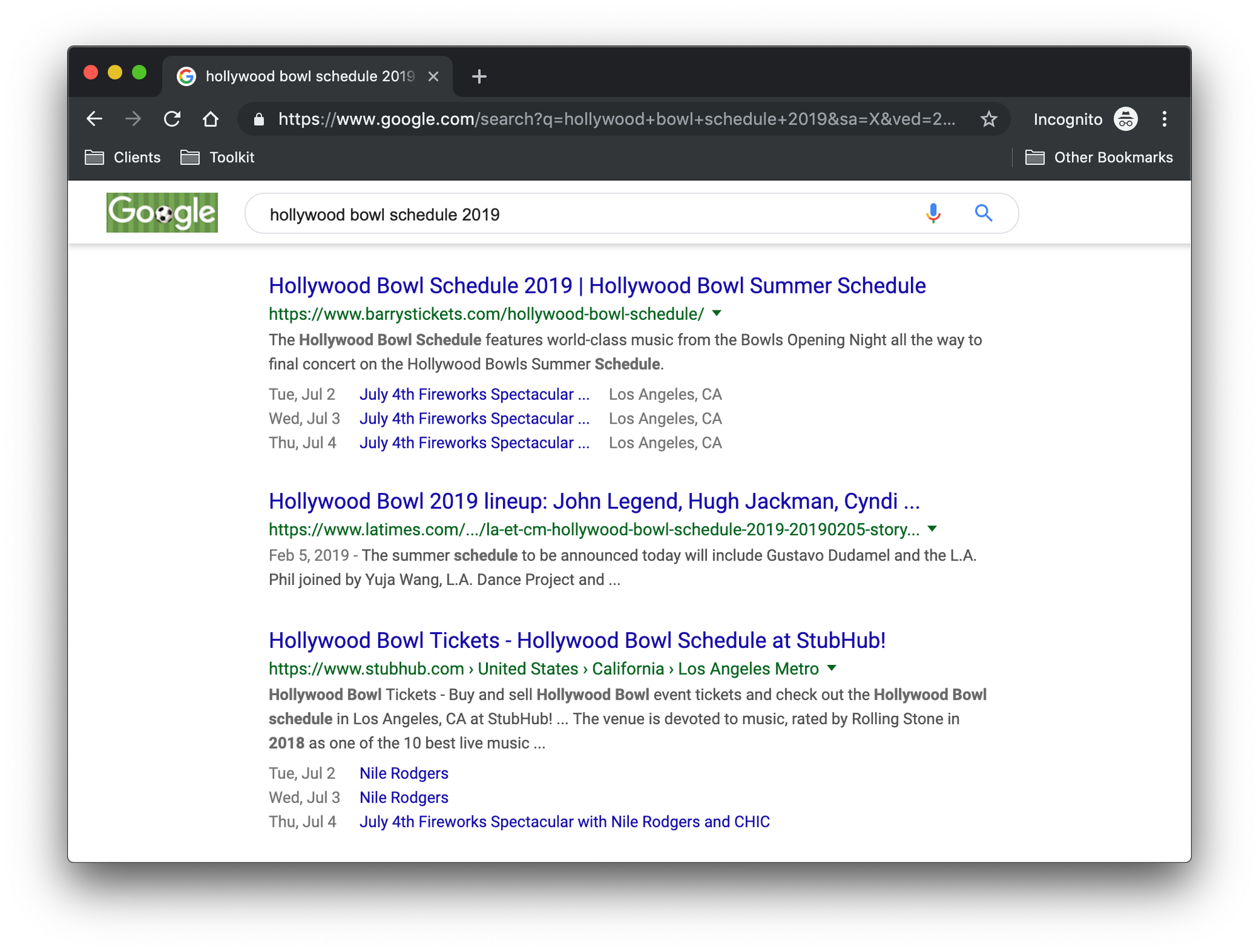The image size is (1259, 952).
Task: Click the Nile Rodgers link for Jul 2
Action: [404, 773]
